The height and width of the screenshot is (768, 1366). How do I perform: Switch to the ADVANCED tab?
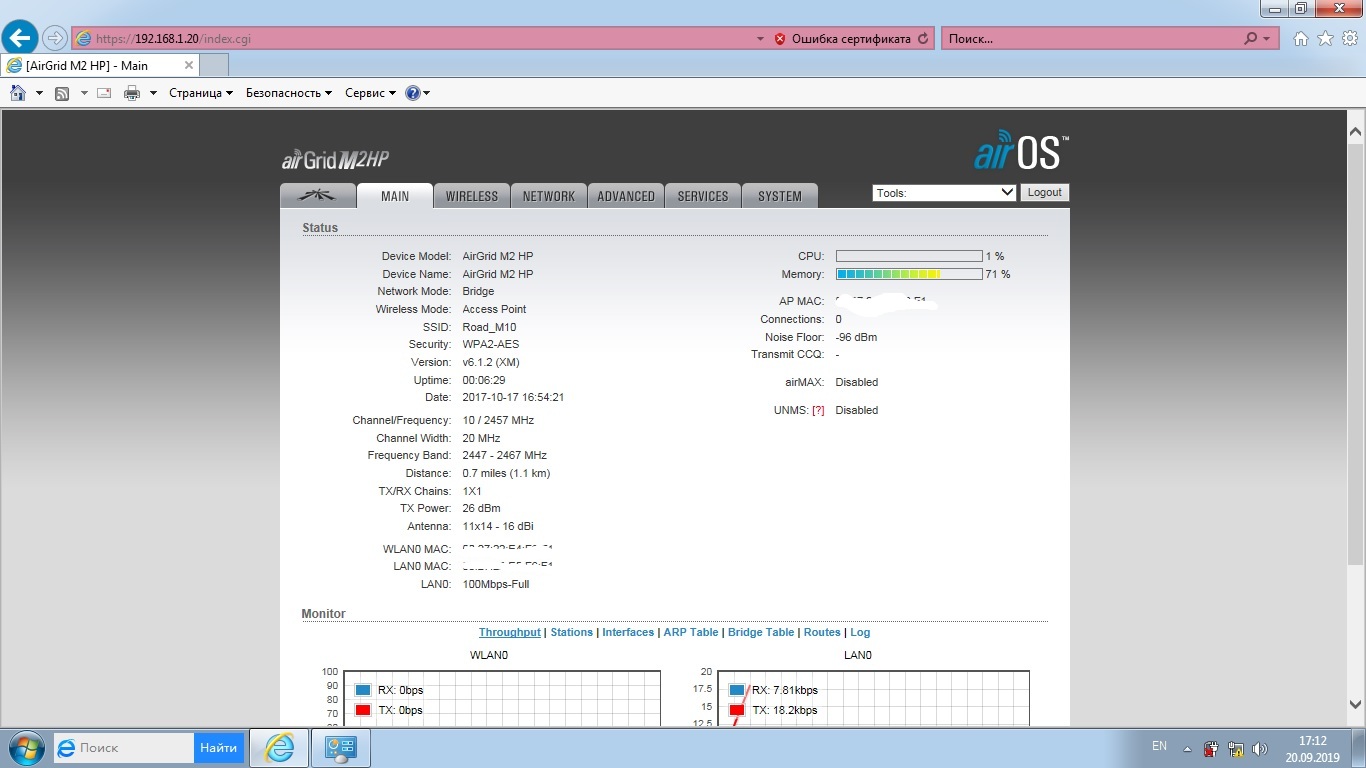point(626,196)
